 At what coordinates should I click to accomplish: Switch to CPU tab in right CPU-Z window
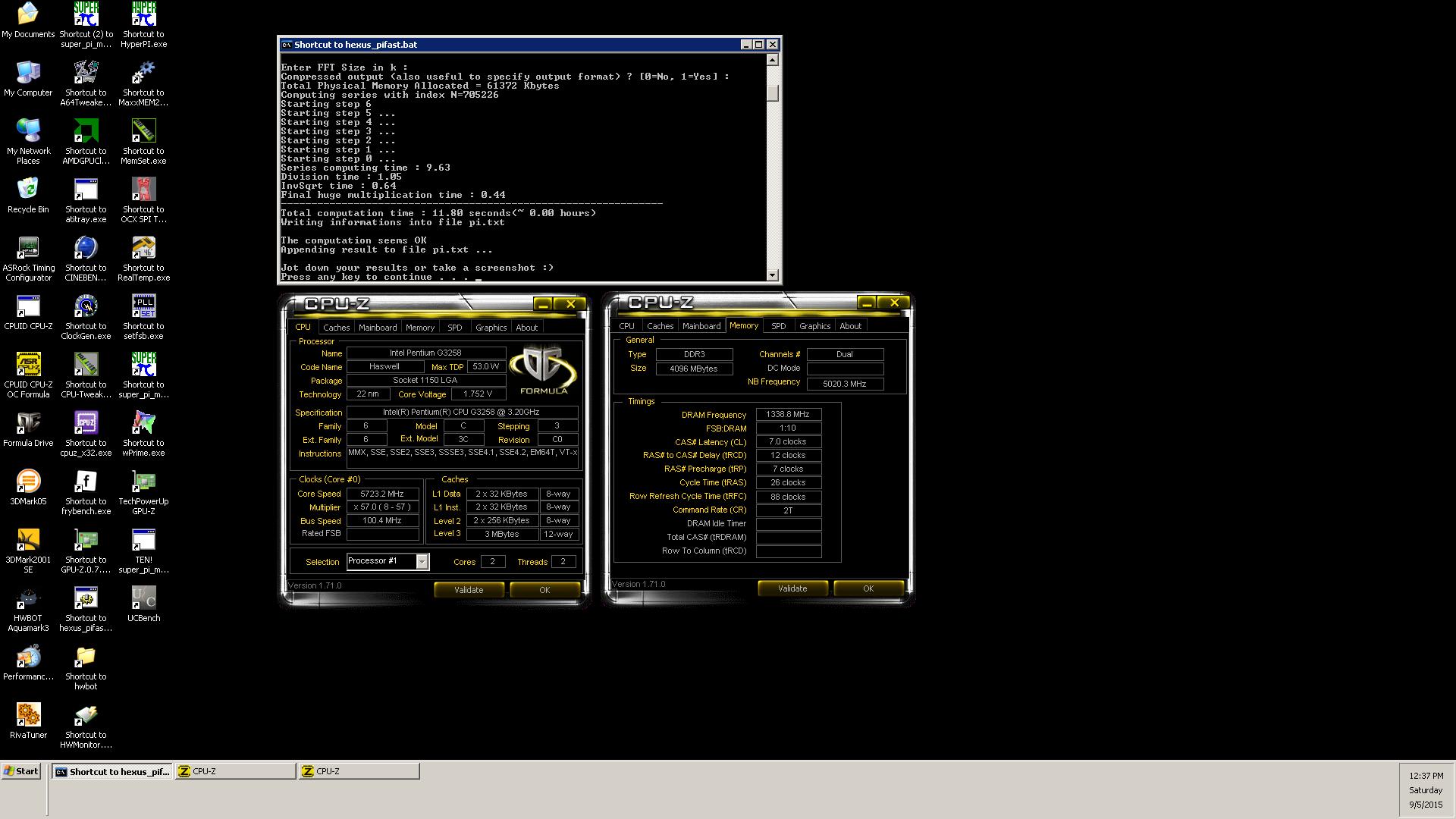pyautogui.click(x=626, y=326)
